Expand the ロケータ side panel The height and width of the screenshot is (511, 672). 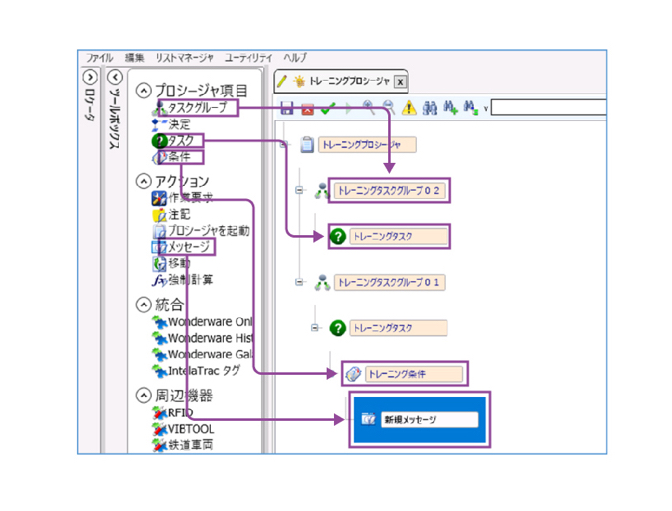click(x=90, y=77)
